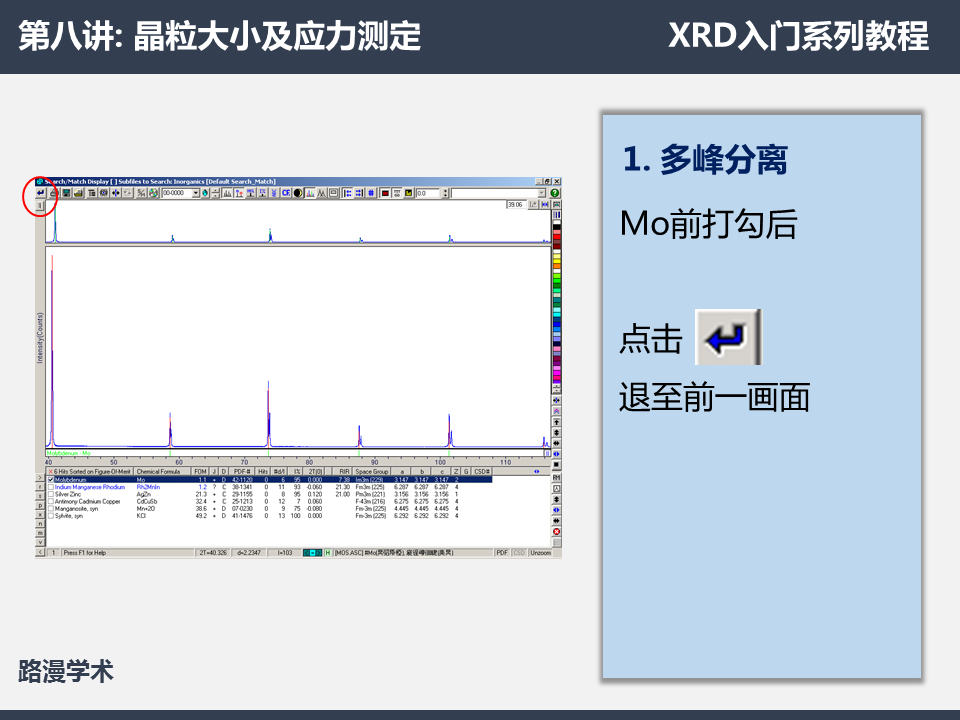Click the 'Chemical Formula' column header
Viewport: 960px width, 720px height.
coord(162,471)
